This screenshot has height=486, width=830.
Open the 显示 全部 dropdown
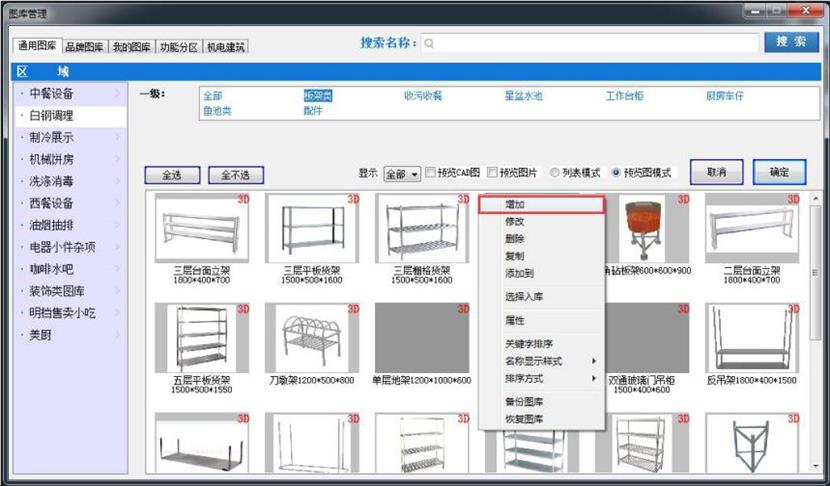[x=402, y=174]
